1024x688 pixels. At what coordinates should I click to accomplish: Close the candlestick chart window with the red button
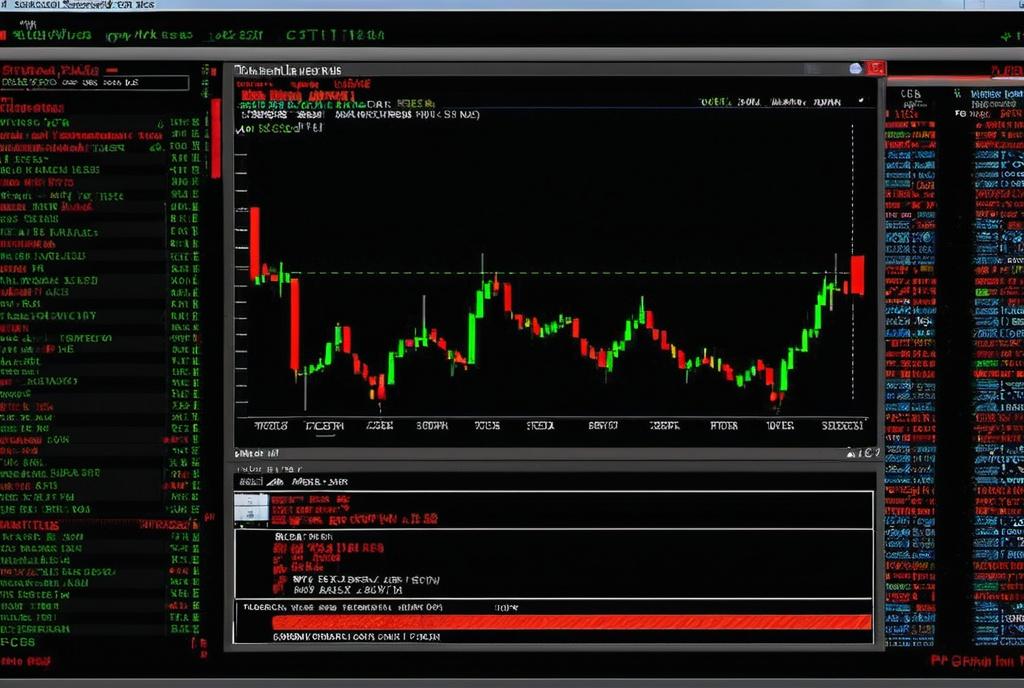pyautogui.click(x=875, y=68)
